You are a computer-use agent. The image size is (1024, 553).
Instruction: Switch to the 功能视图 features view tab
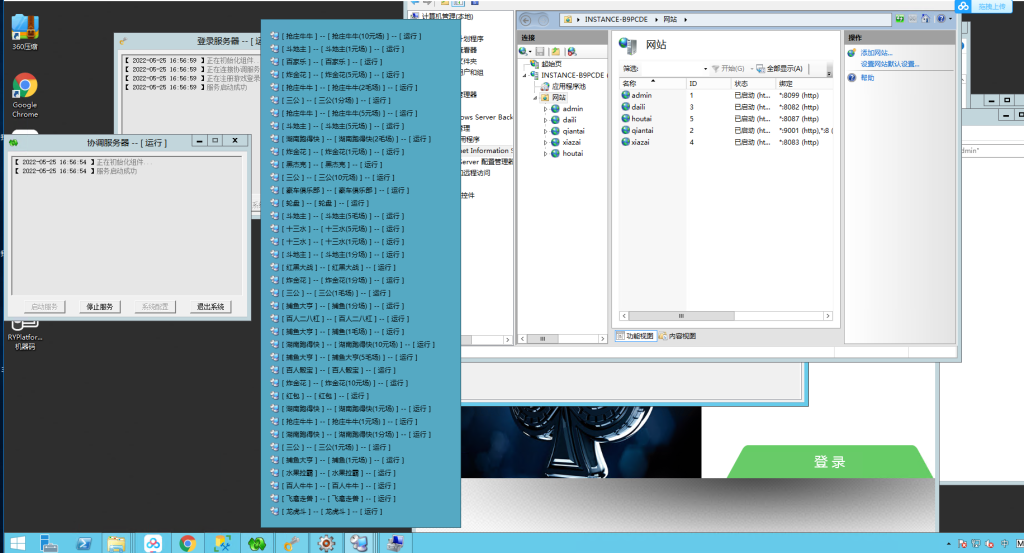tap(636, 336)
